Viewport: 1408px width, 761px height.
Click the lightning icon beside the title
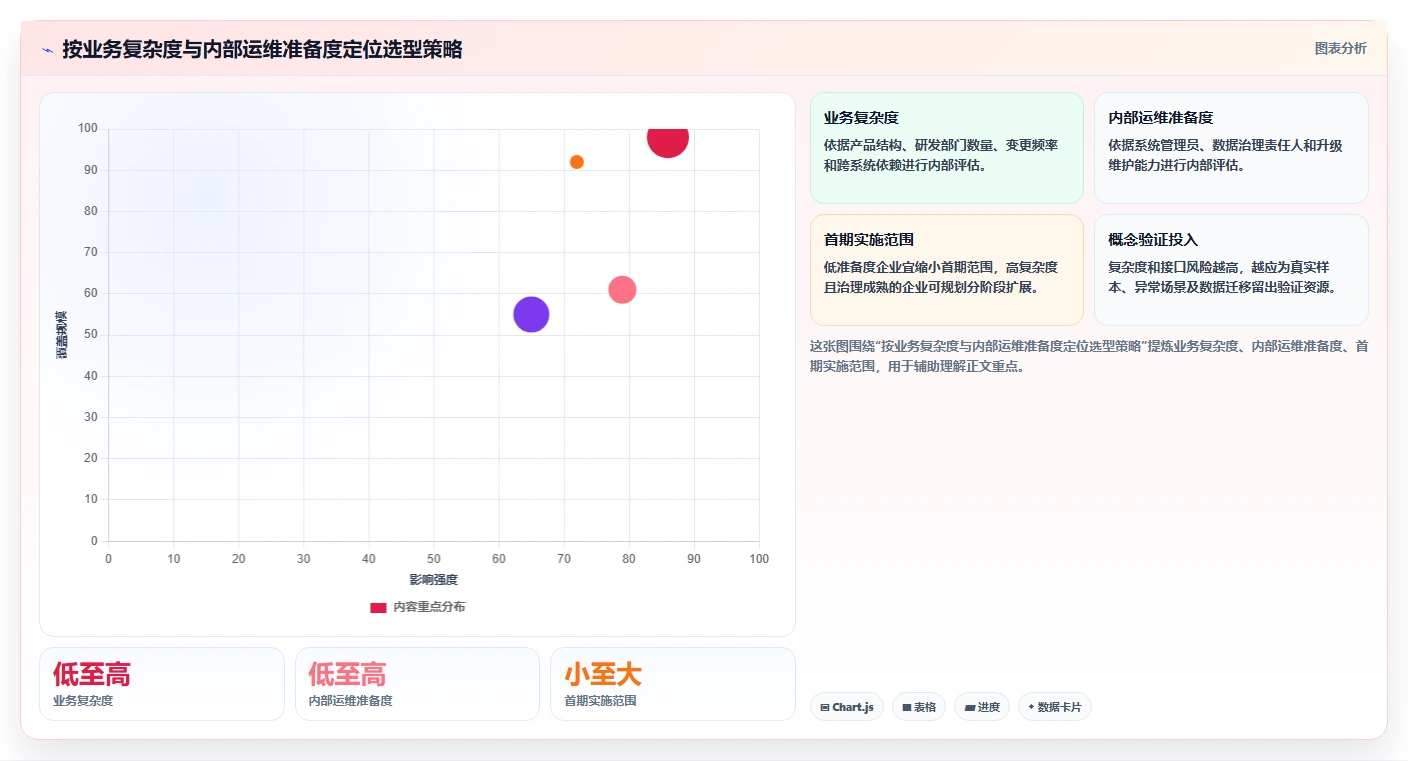(47, 50)
